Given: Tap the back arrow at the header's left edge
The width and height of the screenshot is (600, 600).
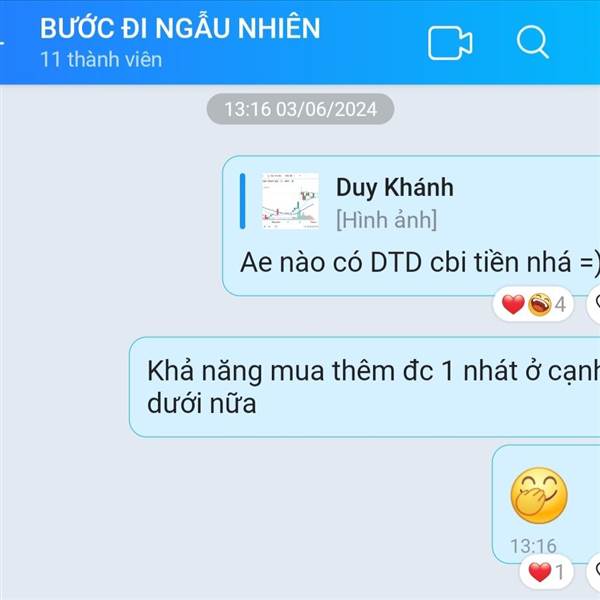Looking at the screenshot, I should pyautogui.click(x=2, y=43).
